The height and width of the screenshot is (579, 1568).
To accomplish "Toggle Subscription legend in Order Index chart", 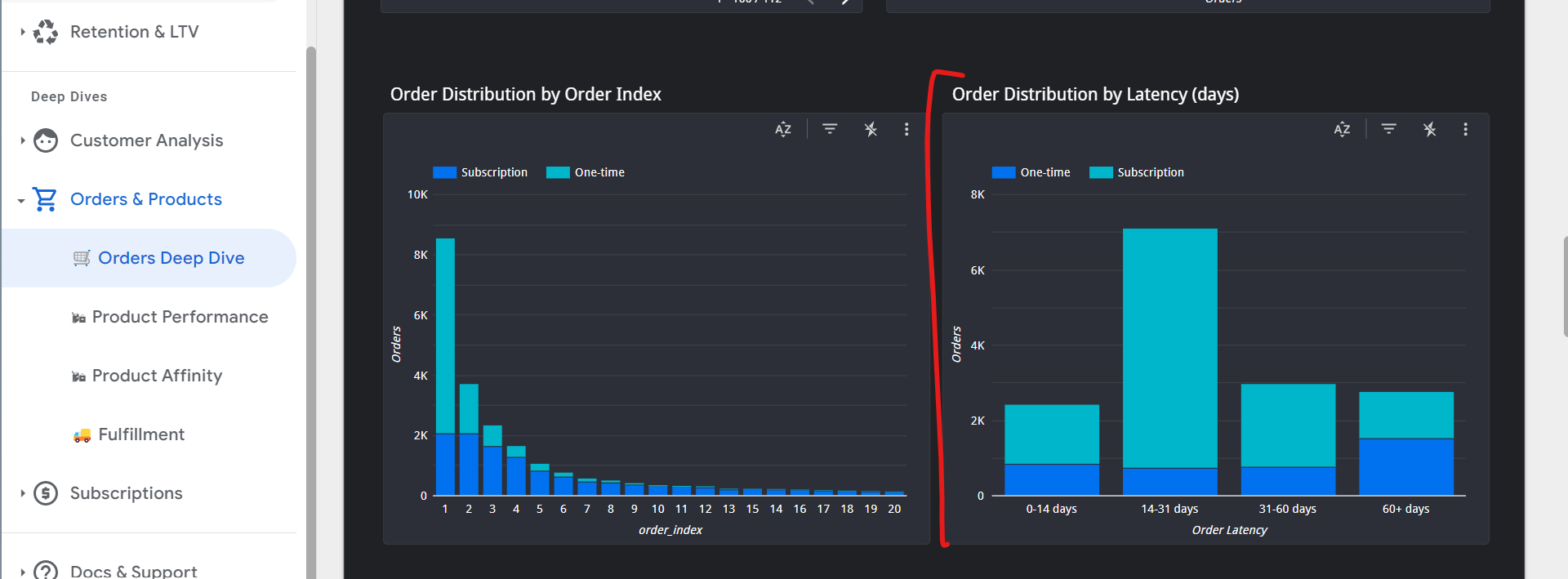I will click(480, 172).
